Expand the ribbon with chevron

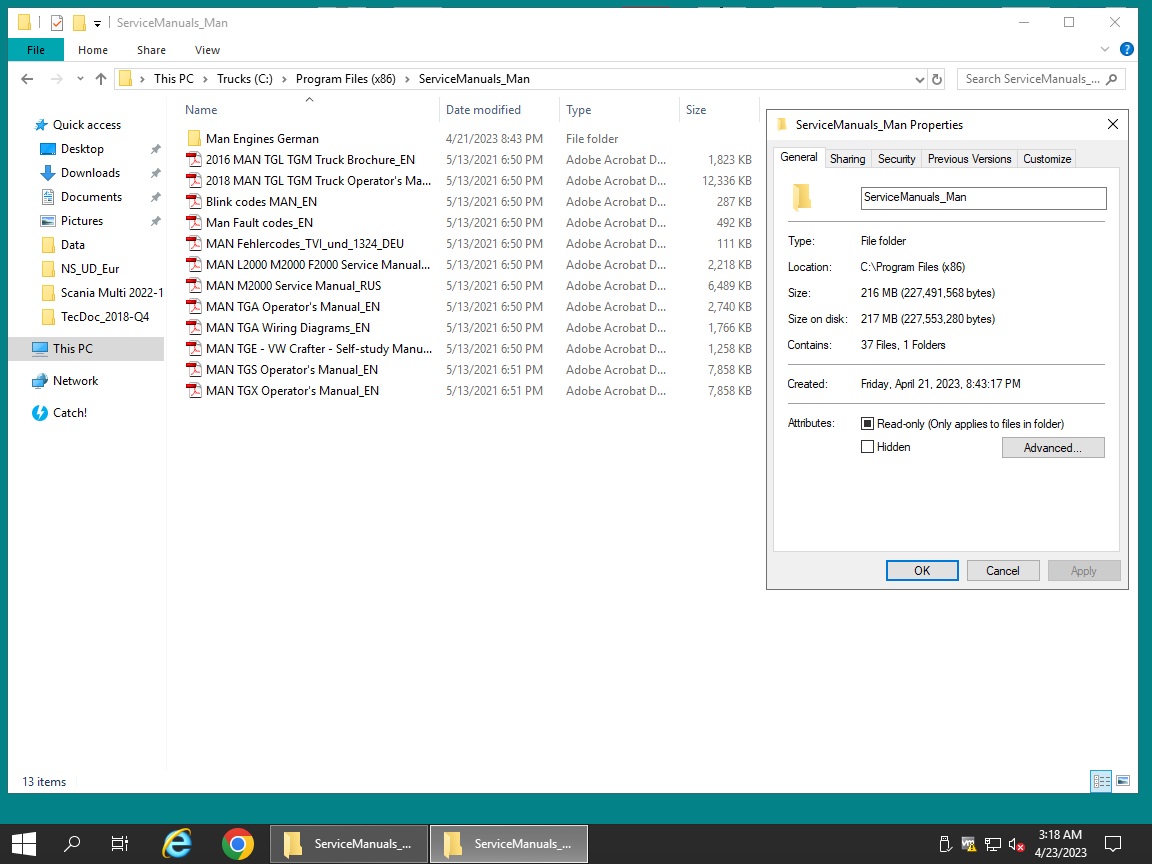[x=1104, y=49]
